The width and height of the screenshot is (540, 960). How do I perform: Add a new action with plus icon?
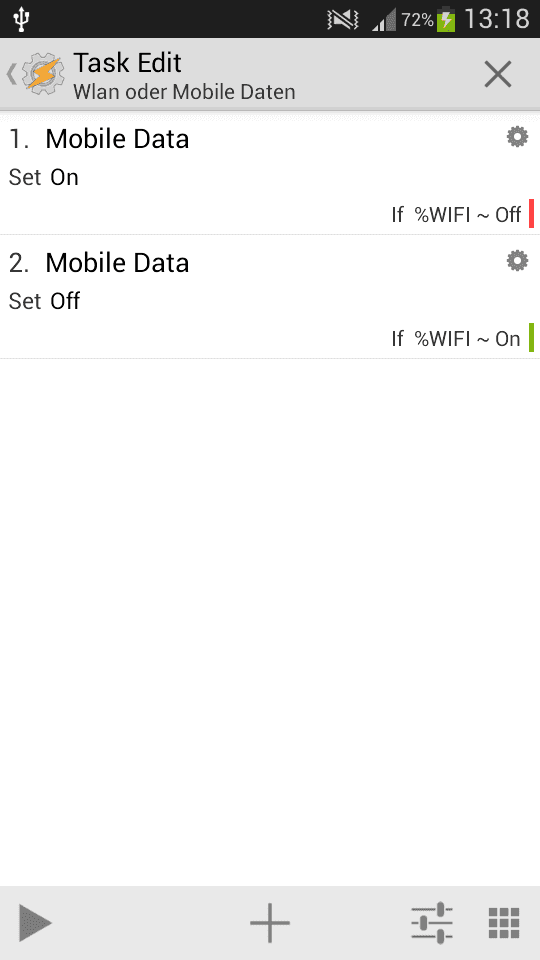pos(270,923)
